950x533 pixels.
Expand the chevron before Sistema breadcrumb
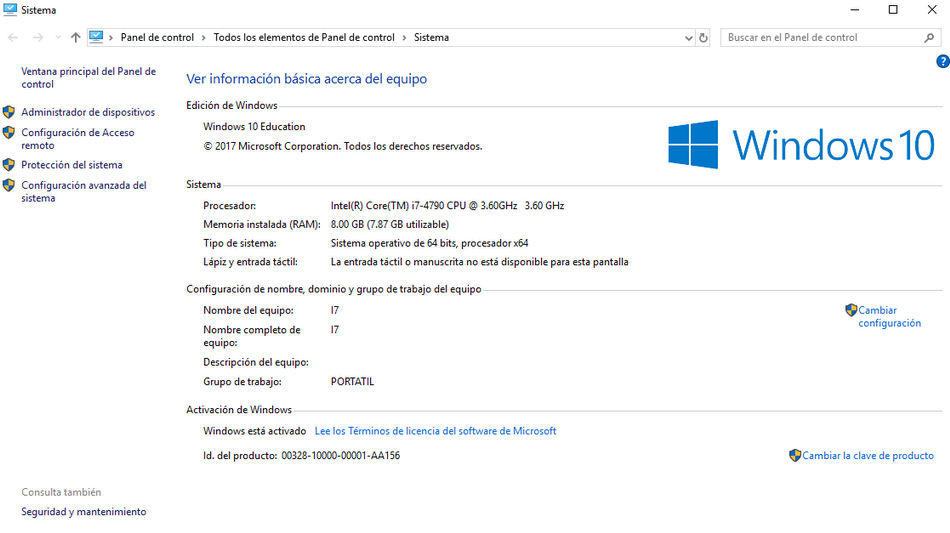tap(405, 38)
